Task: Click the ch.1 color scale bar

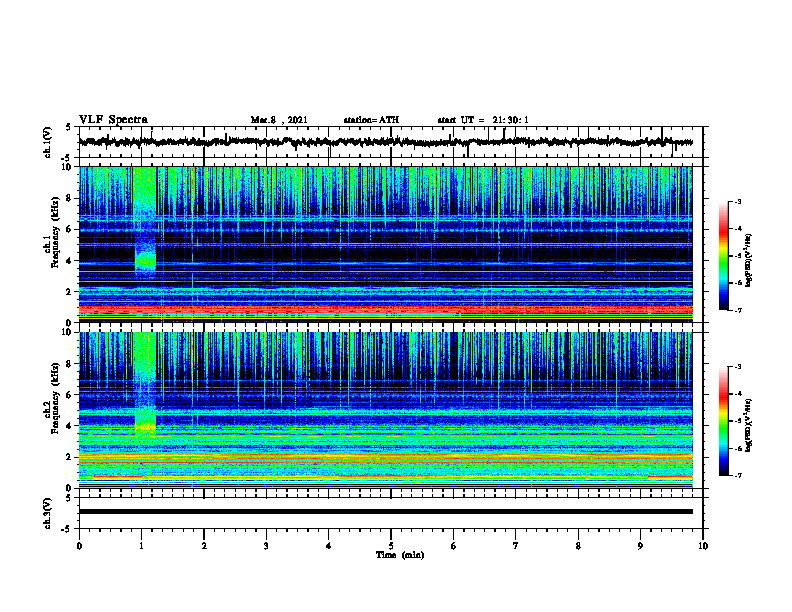Action: tap(723, 256)
